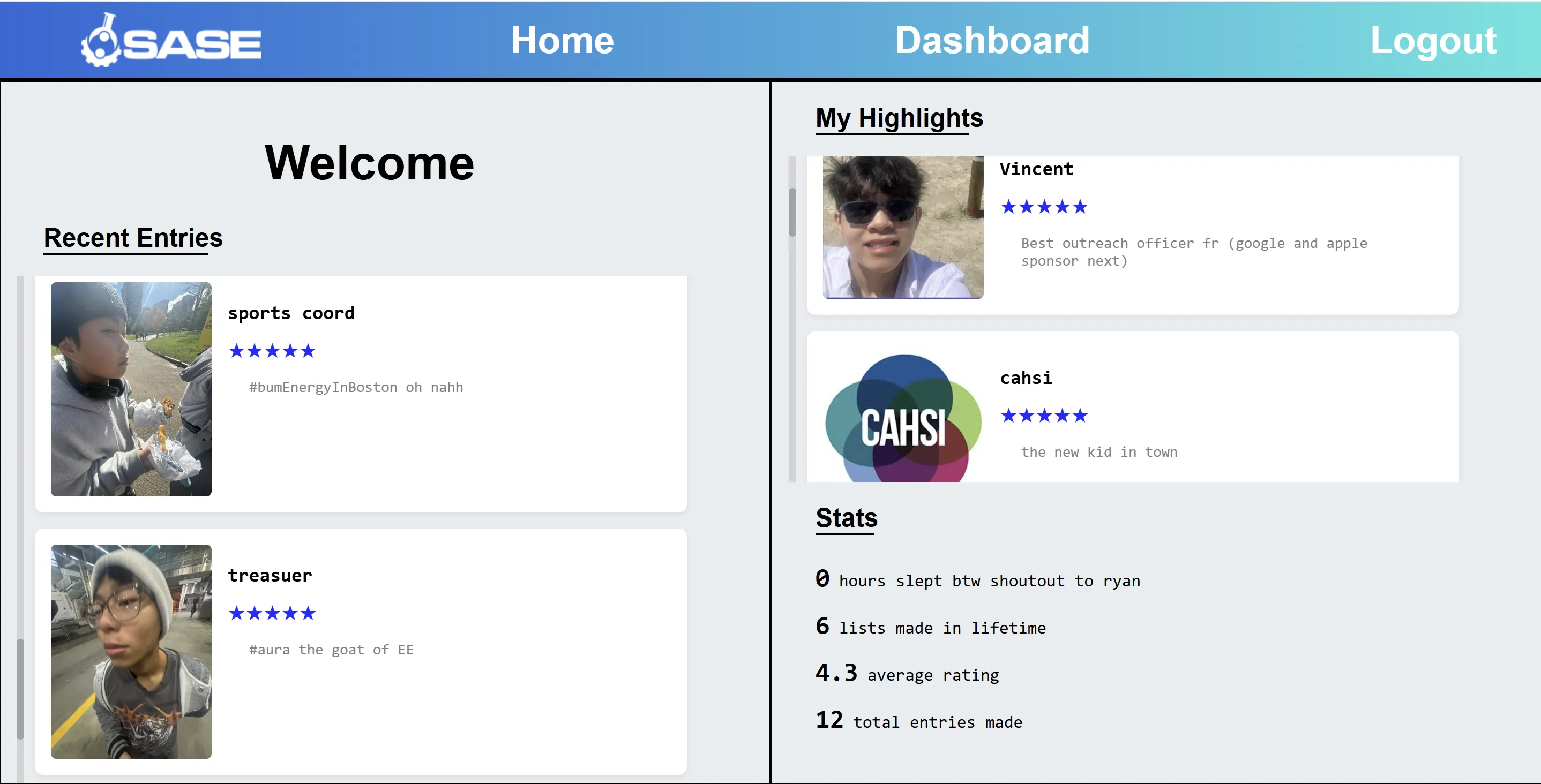1541x784 pixels.
Task: Click a star in Vincent's rating row
Action: [1044, 206]
